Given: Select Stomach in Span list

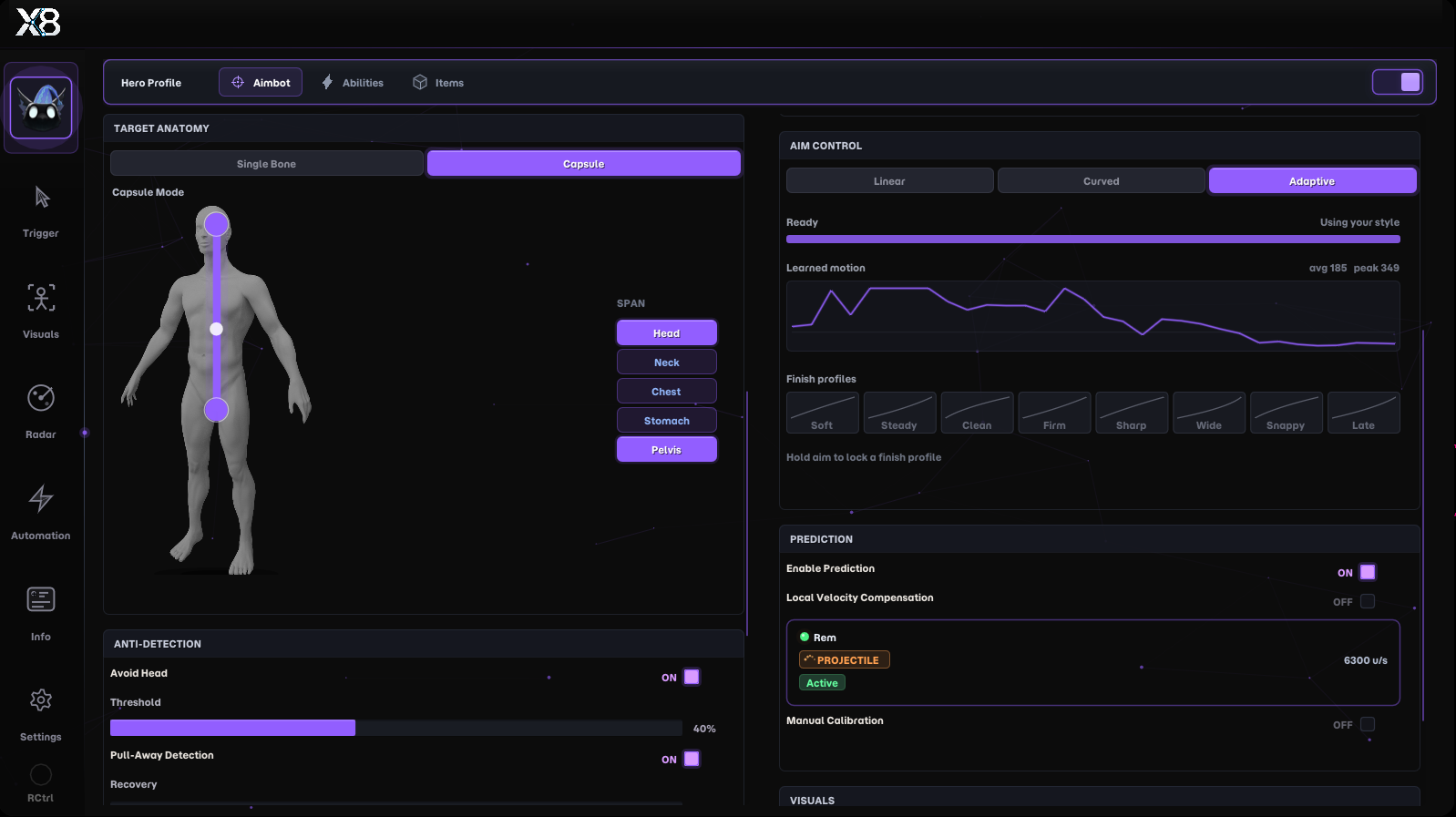Looking at the screenshot, I should (667, 421).
